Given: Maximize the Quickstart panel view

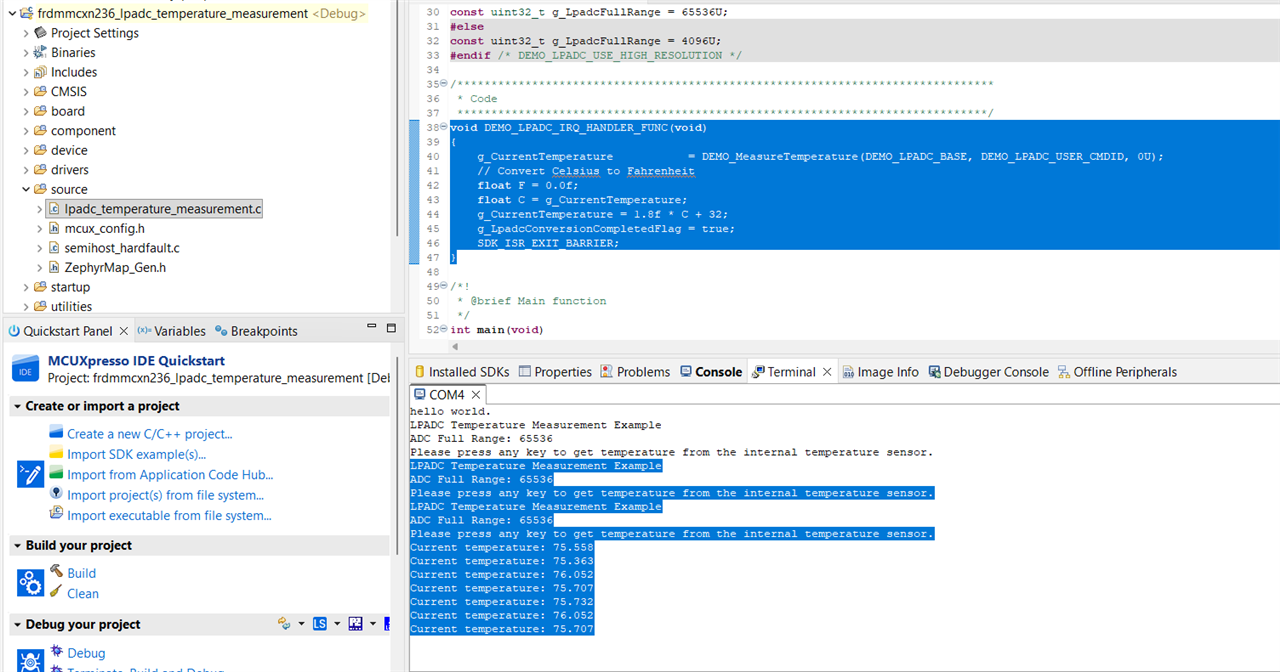Looking at the screenshot, I should coord(391,329).
